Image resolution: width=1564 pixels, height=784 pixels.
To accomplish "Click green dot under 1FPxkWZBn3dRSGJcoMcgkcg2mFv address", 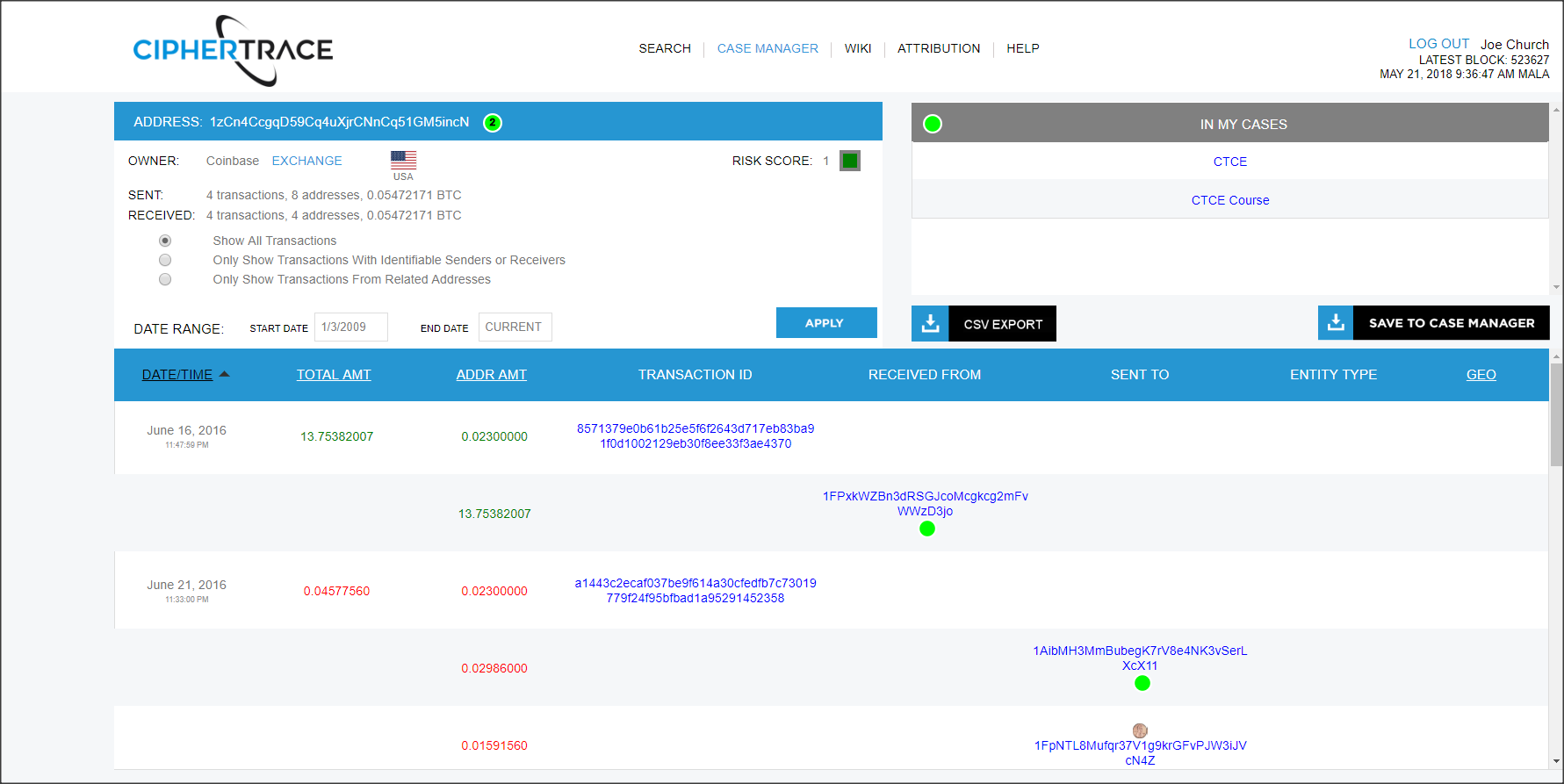I will point(926,529).
